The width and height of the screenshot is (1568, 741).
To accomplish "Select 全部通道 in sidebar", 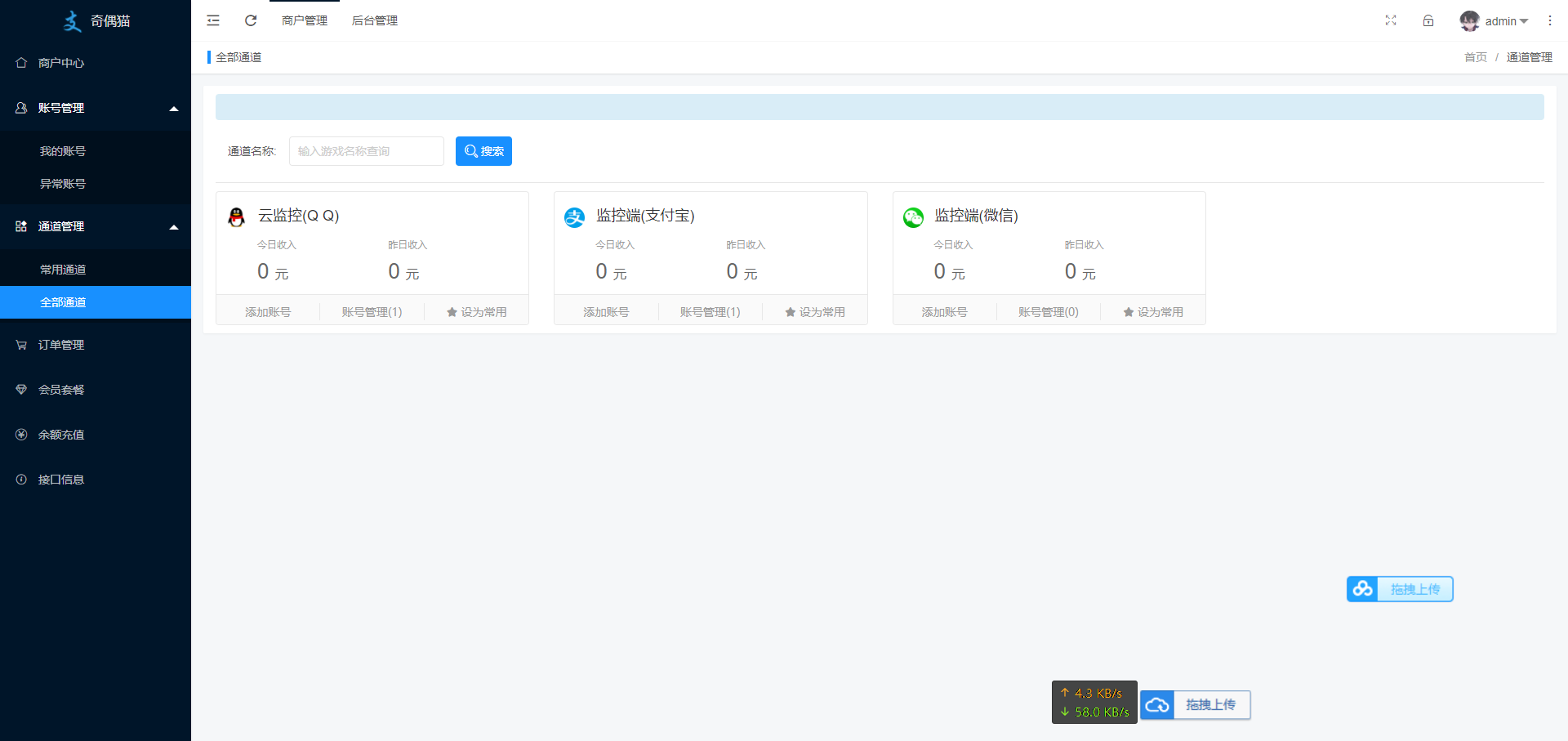I will tap(96, 302).
